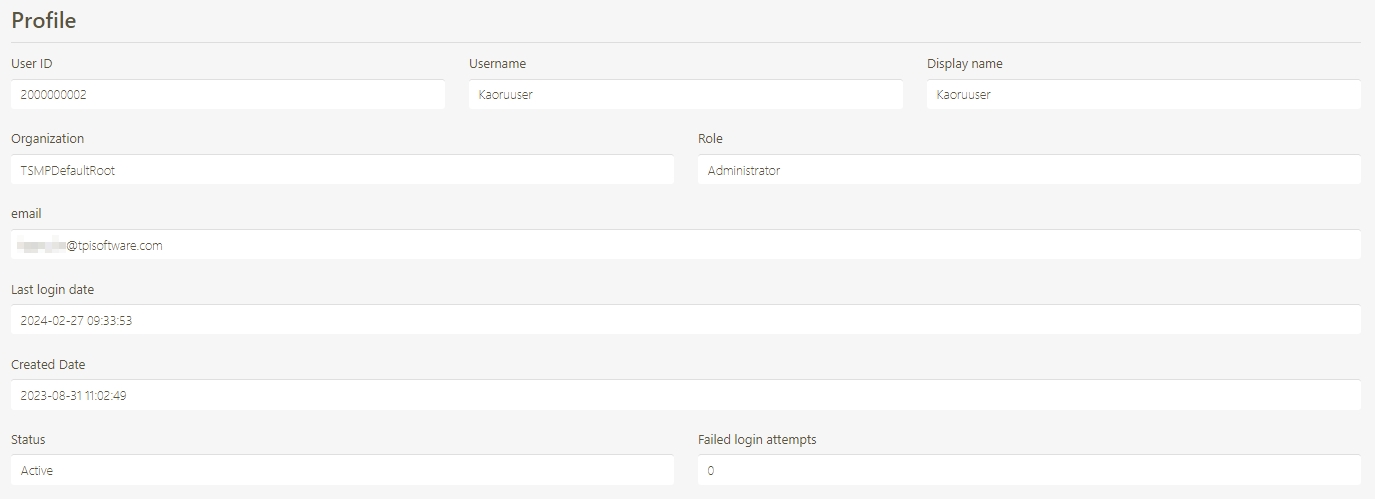The image size is (1375, 499).
Task: Click the Profile page heading
Action: [x=44, y=20]
